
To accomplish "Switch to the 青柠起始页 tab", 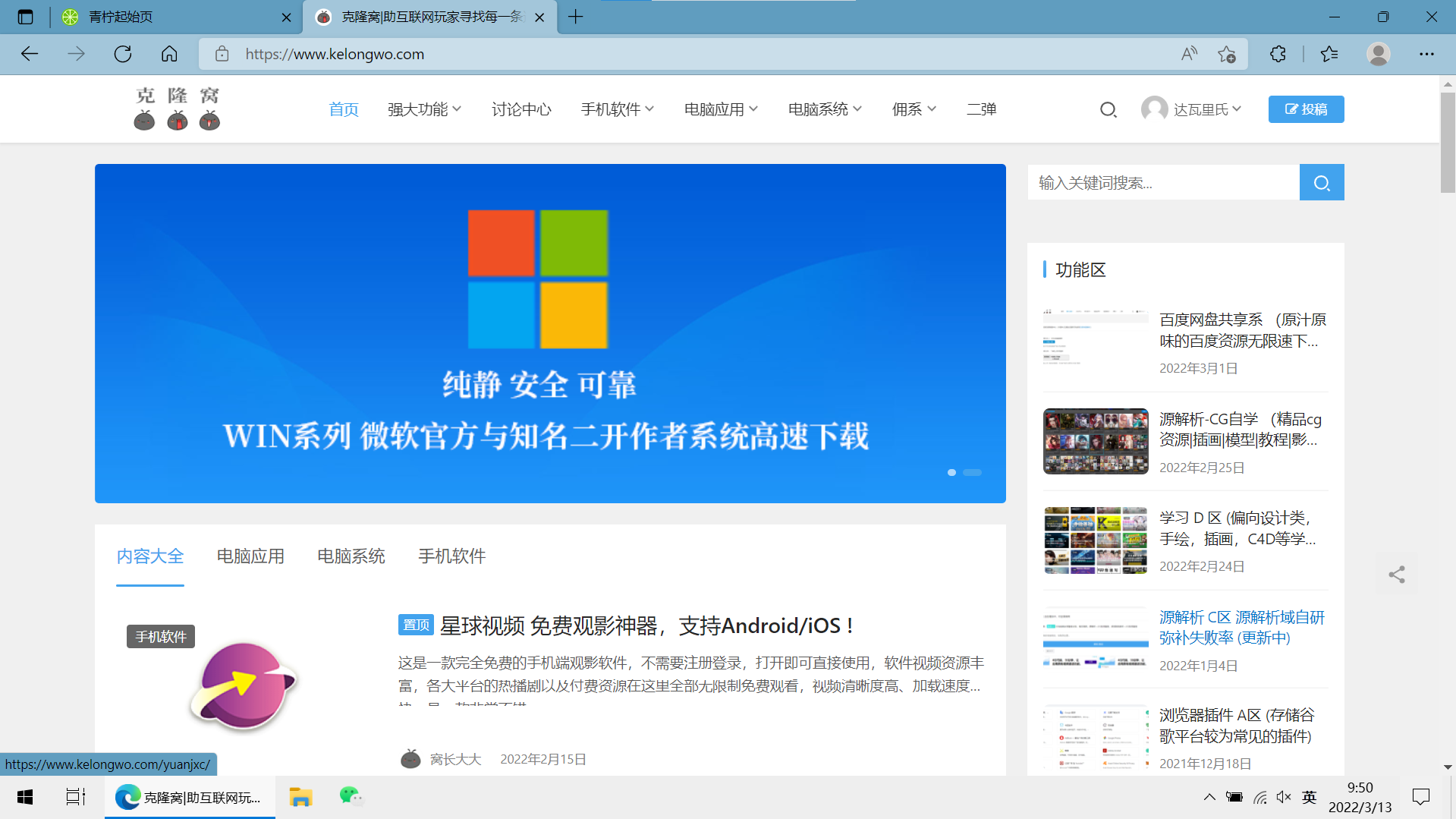I will (x=176, y=17).
